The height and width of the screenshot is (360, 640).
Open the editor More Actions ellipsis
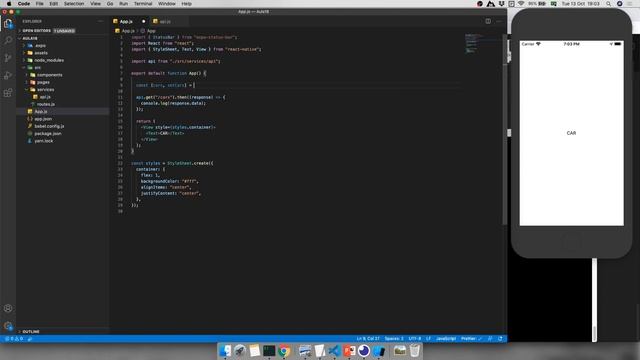pos(499,21)
